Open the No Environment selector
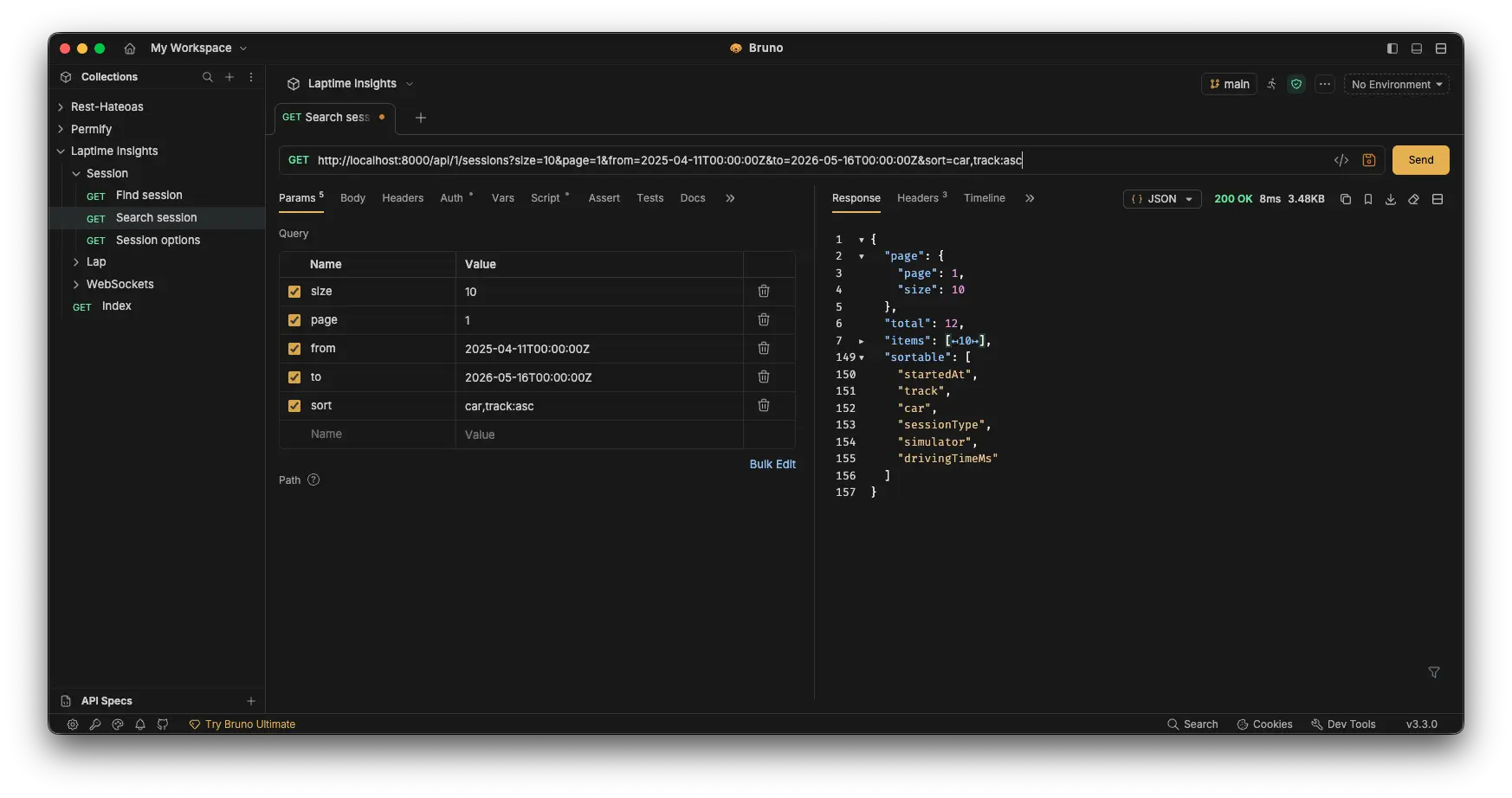Image resolution: width=1512 pixels, height=798 pixels. pyautogui.click(x=1397, y=85)
